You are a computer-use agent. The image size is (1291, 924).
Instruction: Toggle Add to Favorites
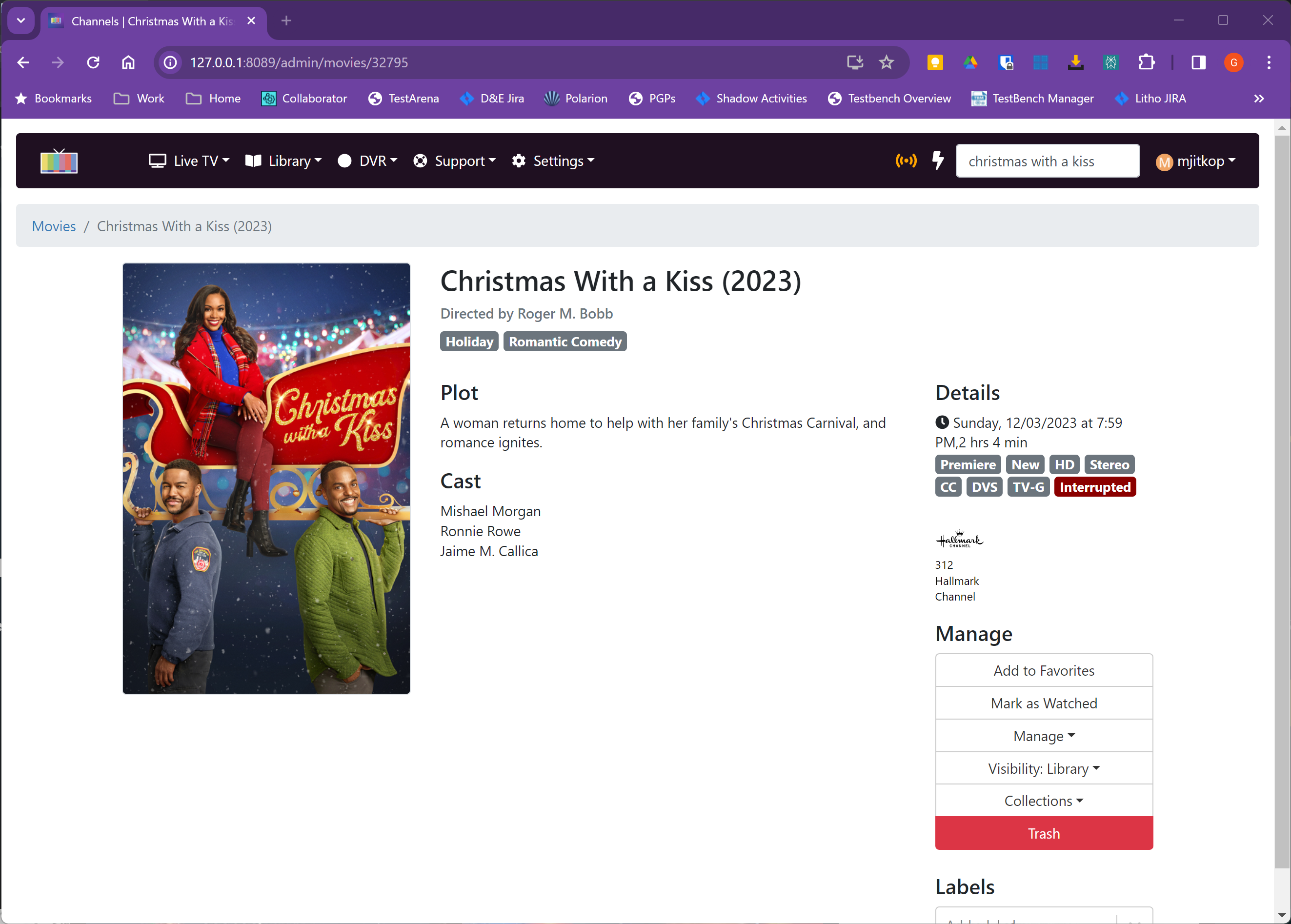click(1044, 671)
